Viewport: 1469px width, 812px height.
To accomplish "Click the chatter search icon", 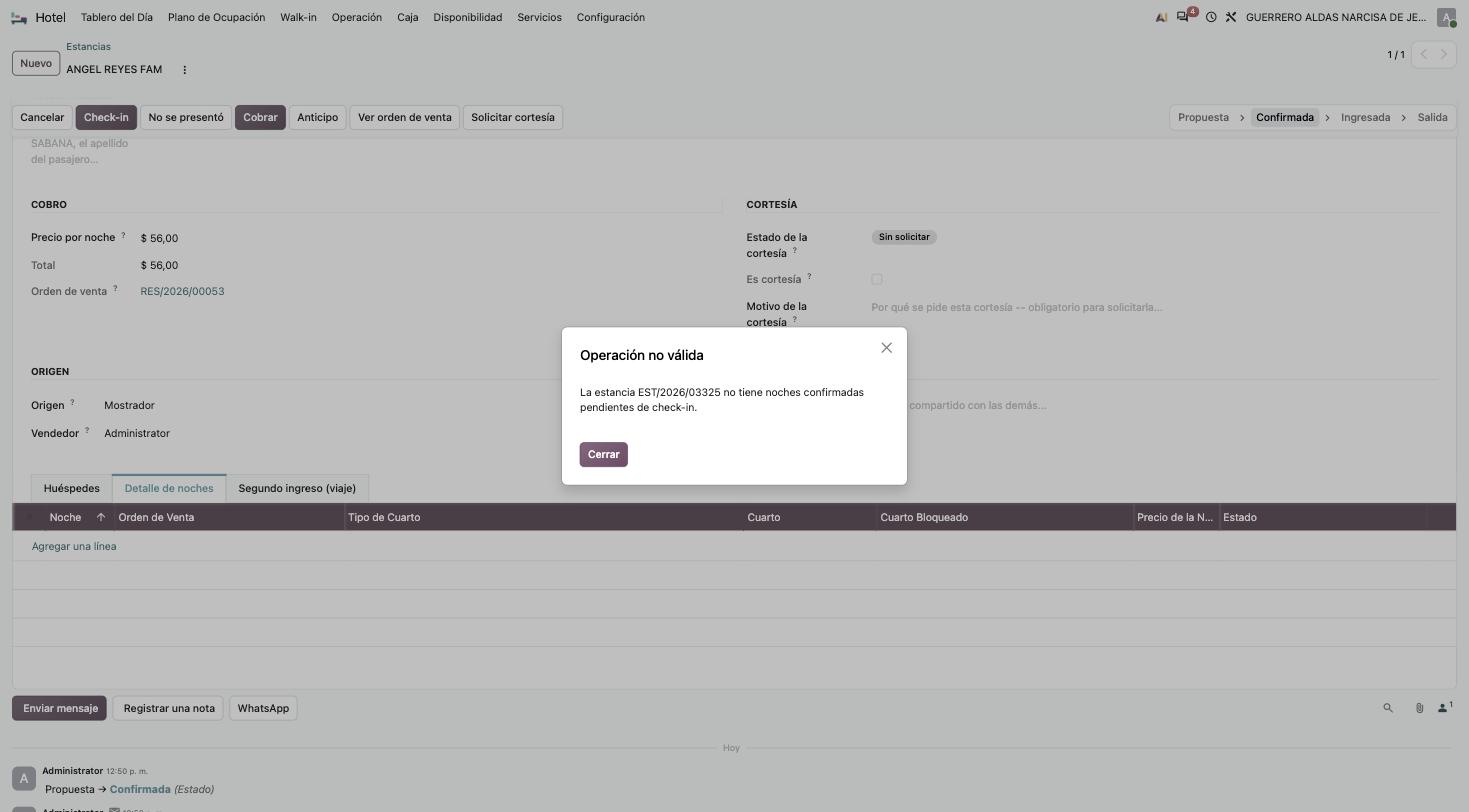I will click(x=1388, y=708).
